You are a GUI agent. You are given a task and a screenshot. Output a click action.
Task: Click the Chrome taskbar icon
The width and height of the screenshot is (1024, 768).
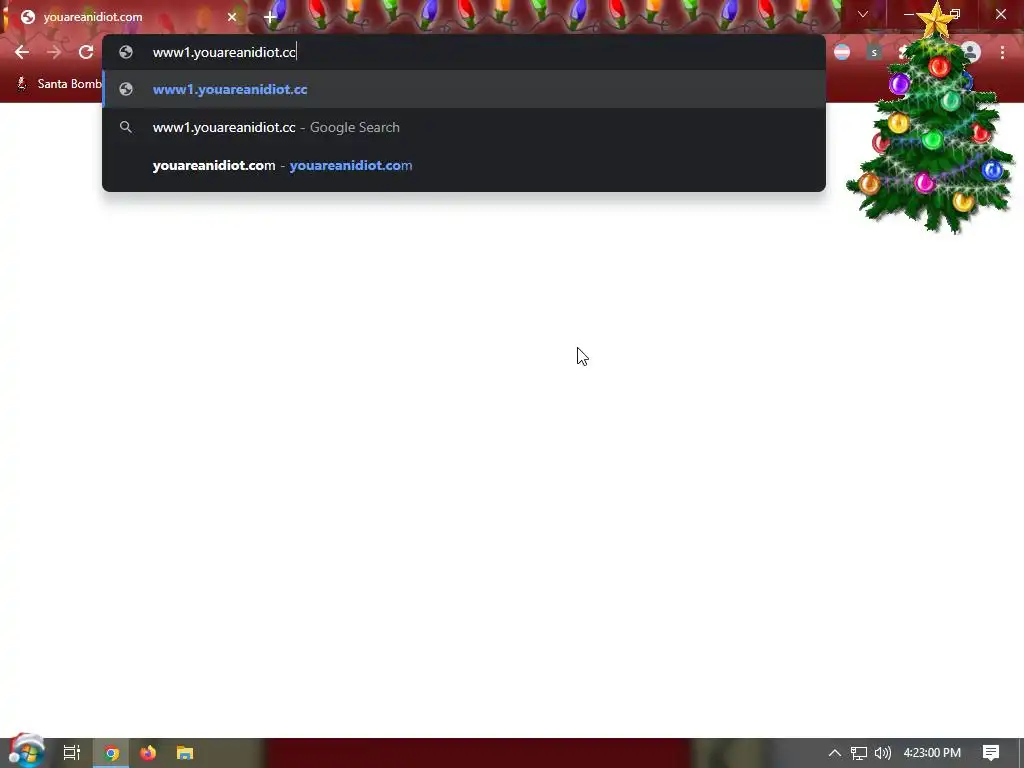point(112,753)
